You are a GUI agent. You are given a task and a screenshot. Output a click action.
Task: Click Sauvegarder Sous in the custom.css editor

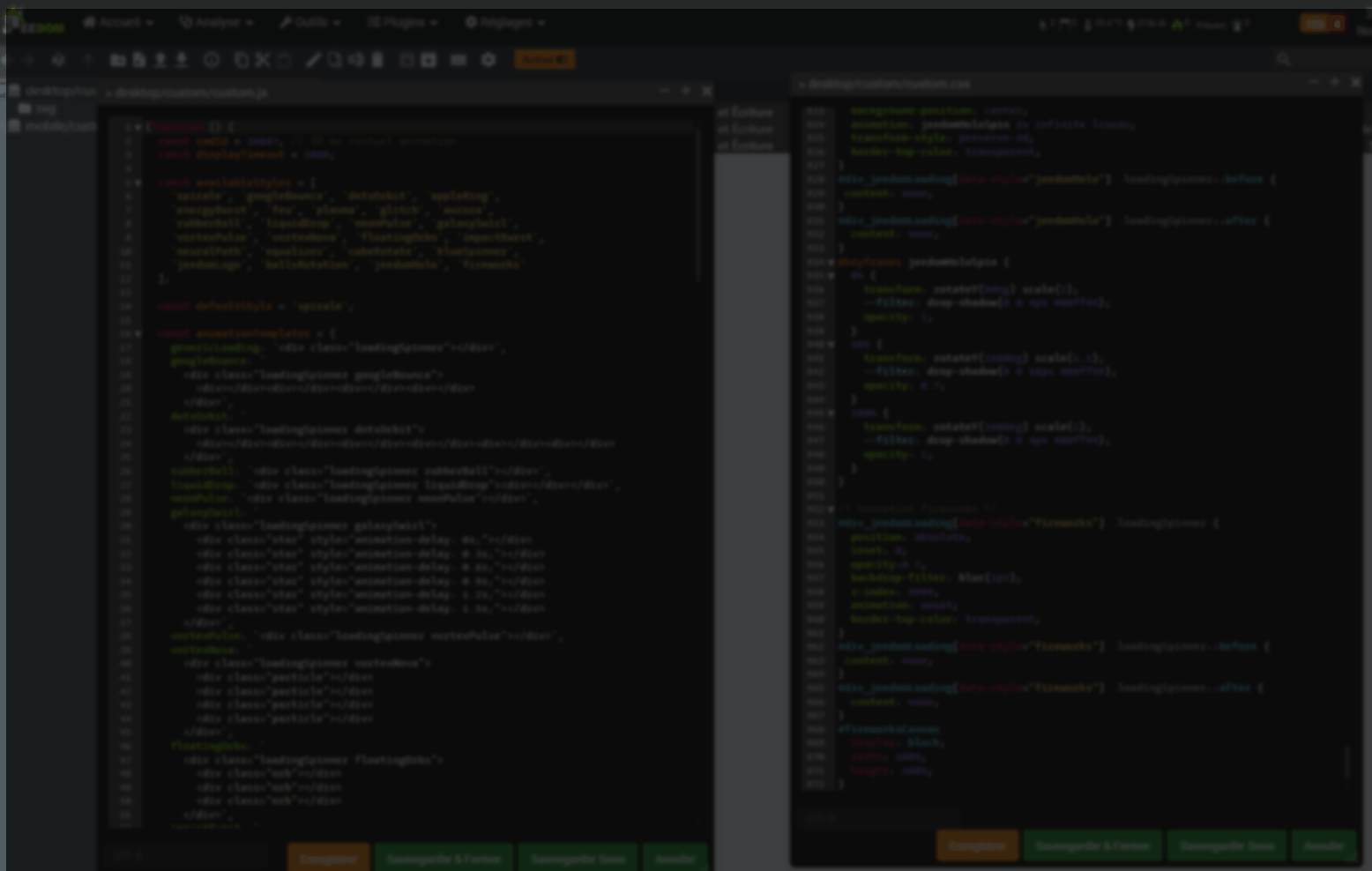click(x=1227, y=845)
